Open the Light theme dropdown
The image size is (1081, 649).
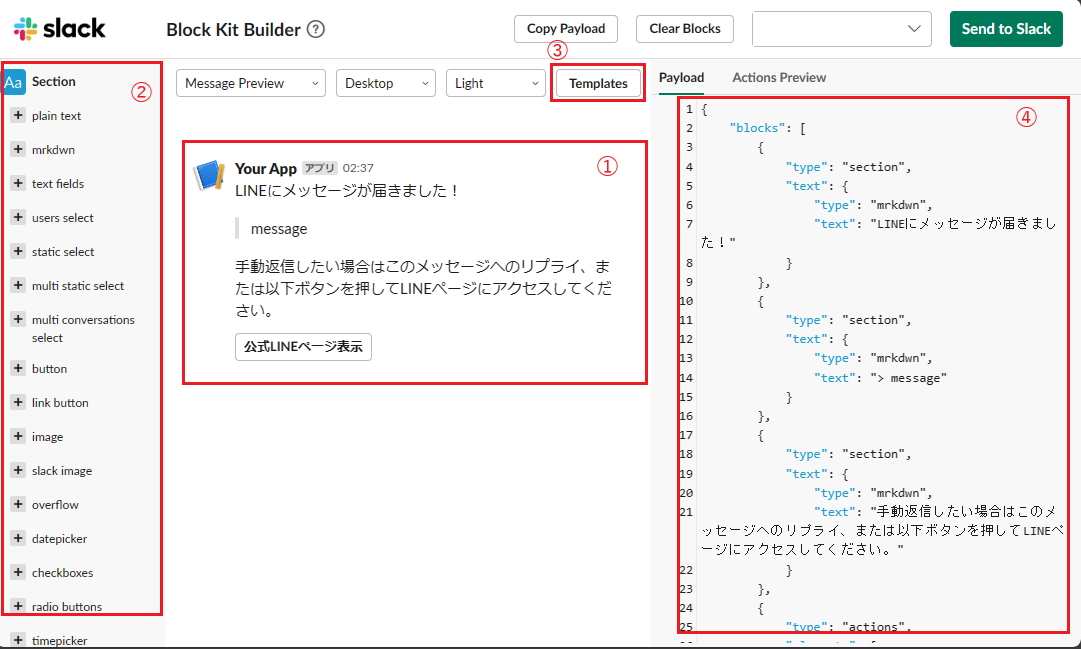tap(496, 83)
